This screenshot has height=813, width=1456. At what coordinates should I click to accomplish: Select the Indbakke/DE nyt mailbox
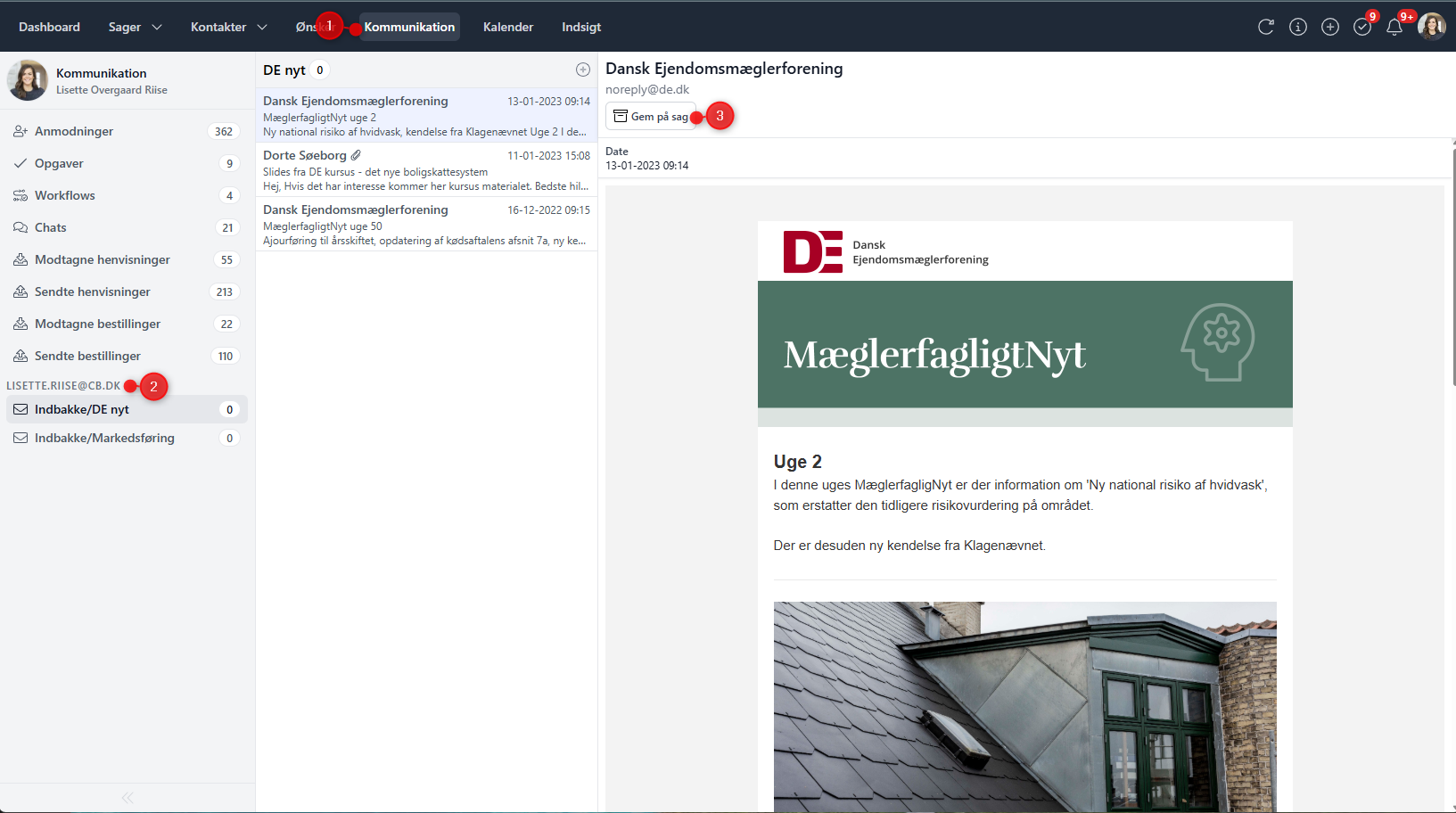[x=128, y=409]
